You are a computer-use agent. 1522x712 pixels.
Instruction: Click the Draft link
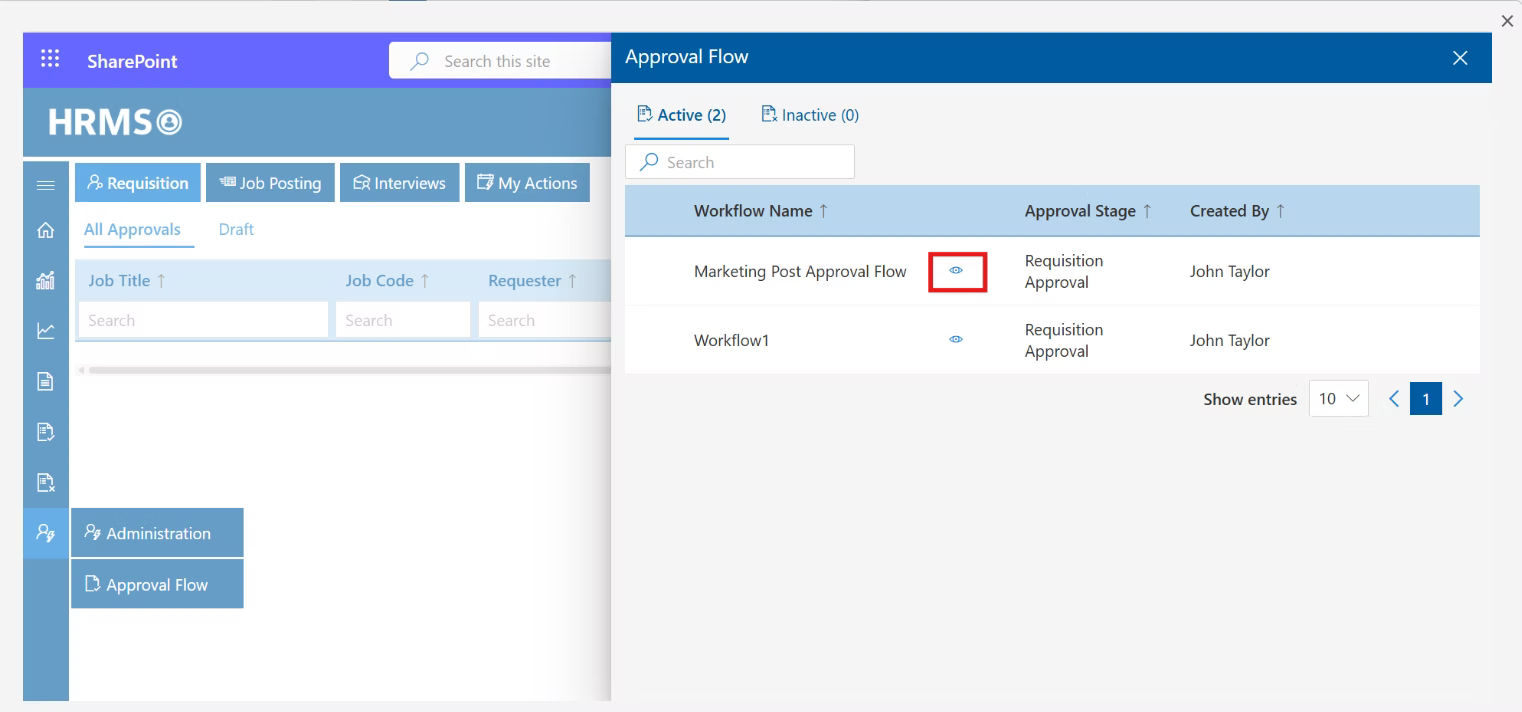pyautogui.click(x=236, y=229)
